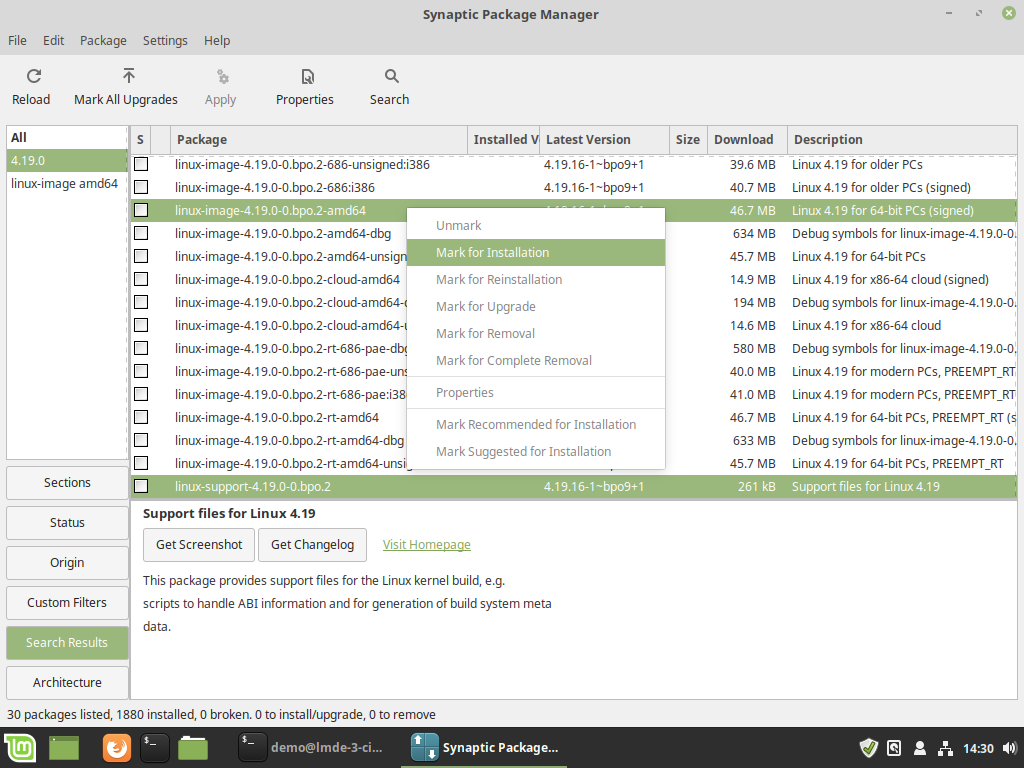Viewport: 1024px width, 768px height.
Task: Open the file manager folder icon
Action: pyautogui.click(x=193, y=748)
